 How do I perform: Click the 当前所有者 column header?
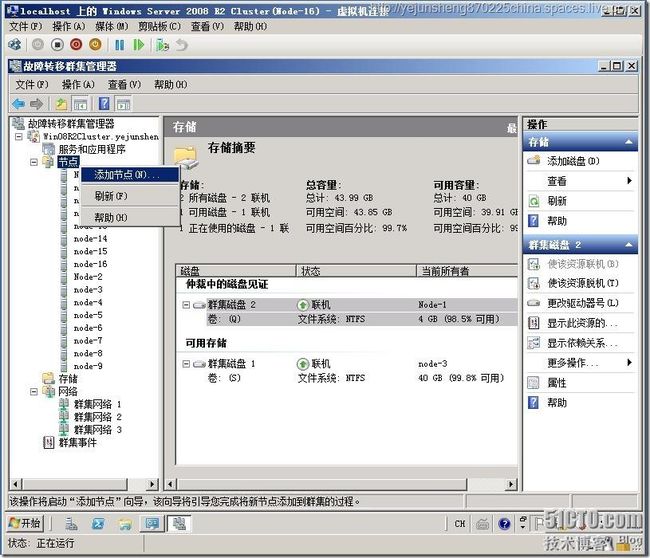467,271
